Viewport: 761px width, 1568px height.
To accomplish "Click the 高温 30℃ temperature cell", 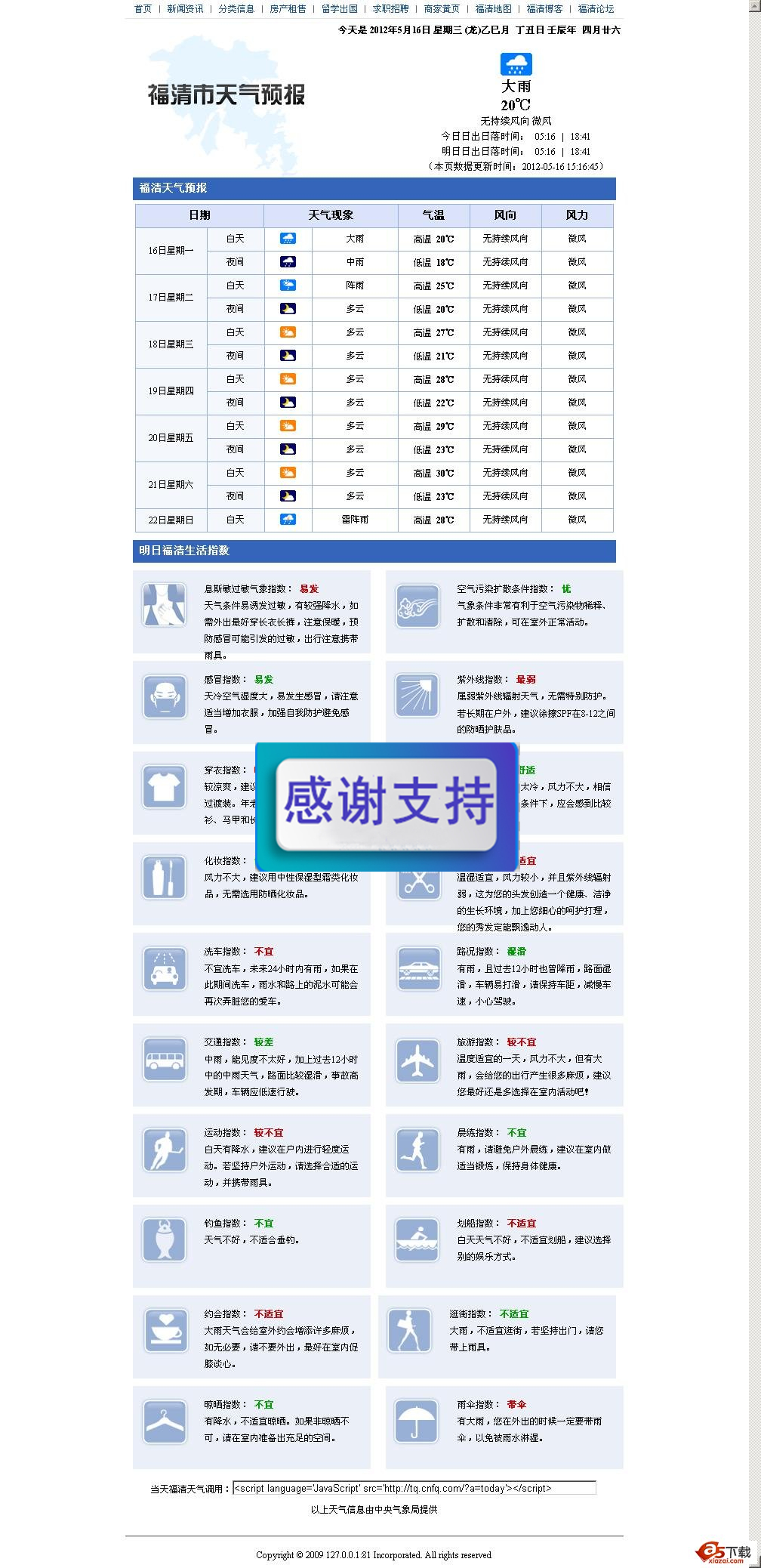I will pos(433,473).
